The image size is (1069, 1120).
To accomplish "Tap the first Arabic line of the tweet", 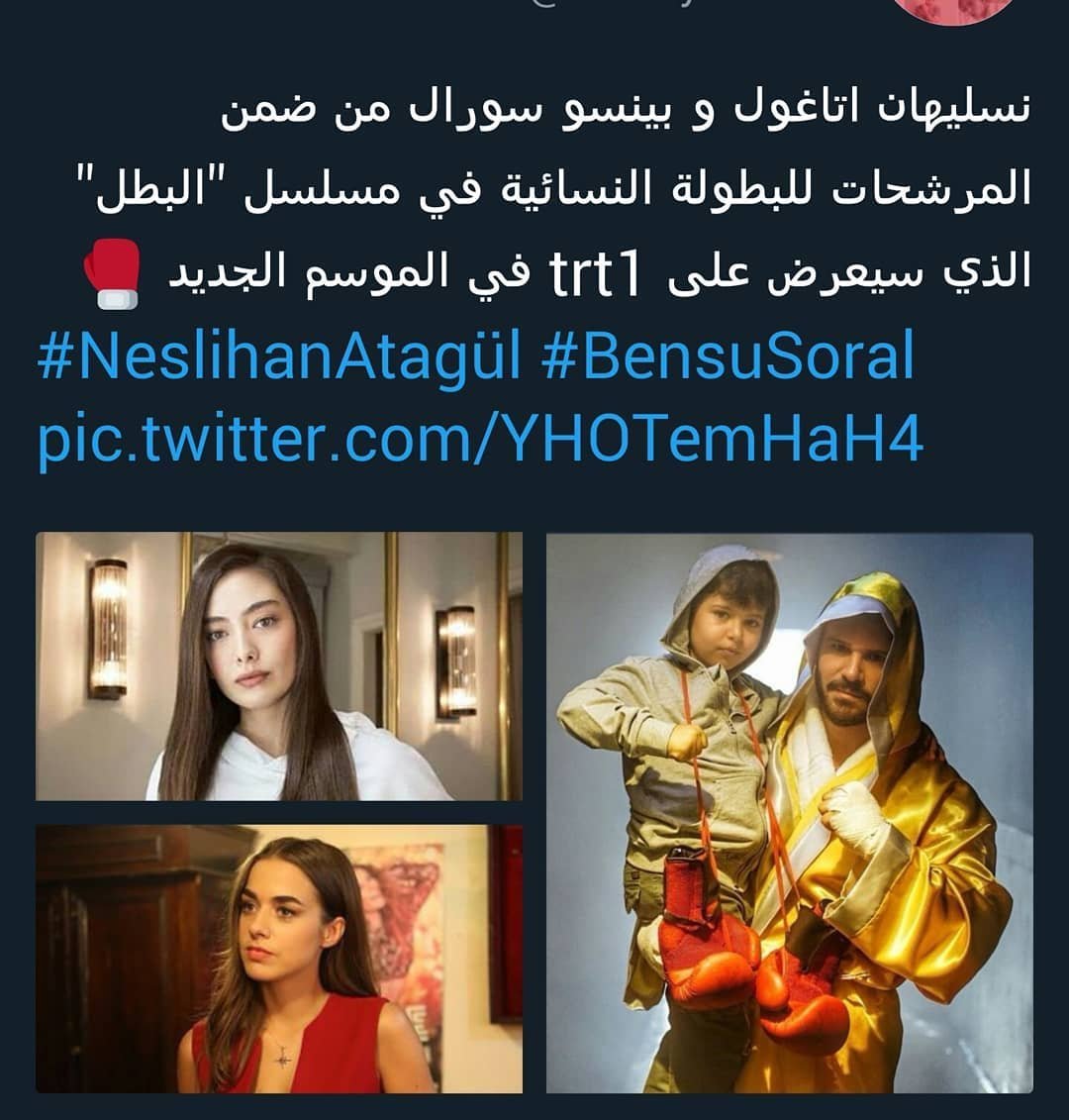I will pyautogui.click(x=626, y=109).
